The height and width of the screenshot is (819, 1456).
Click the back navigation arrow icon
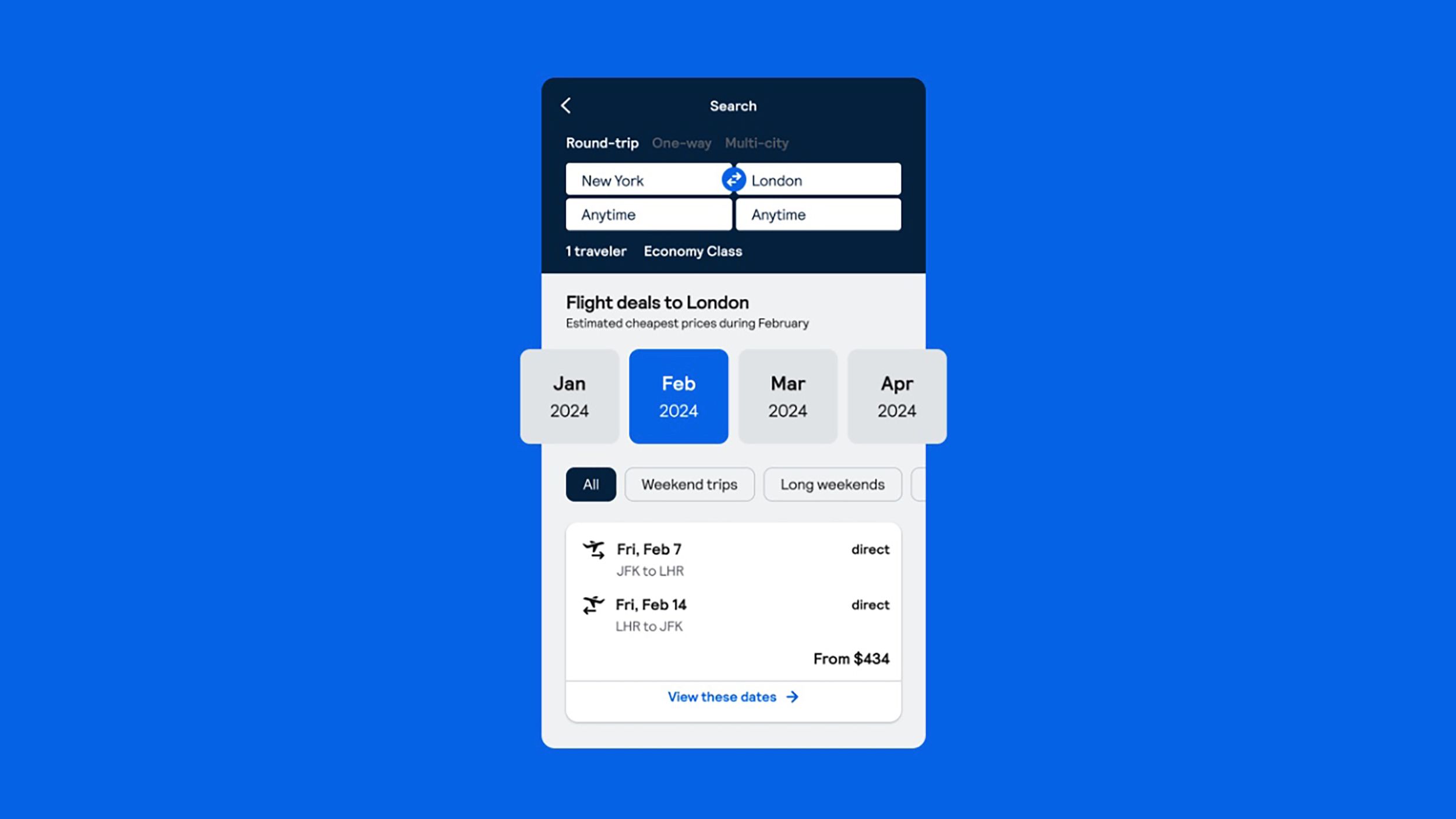point(565,105)
